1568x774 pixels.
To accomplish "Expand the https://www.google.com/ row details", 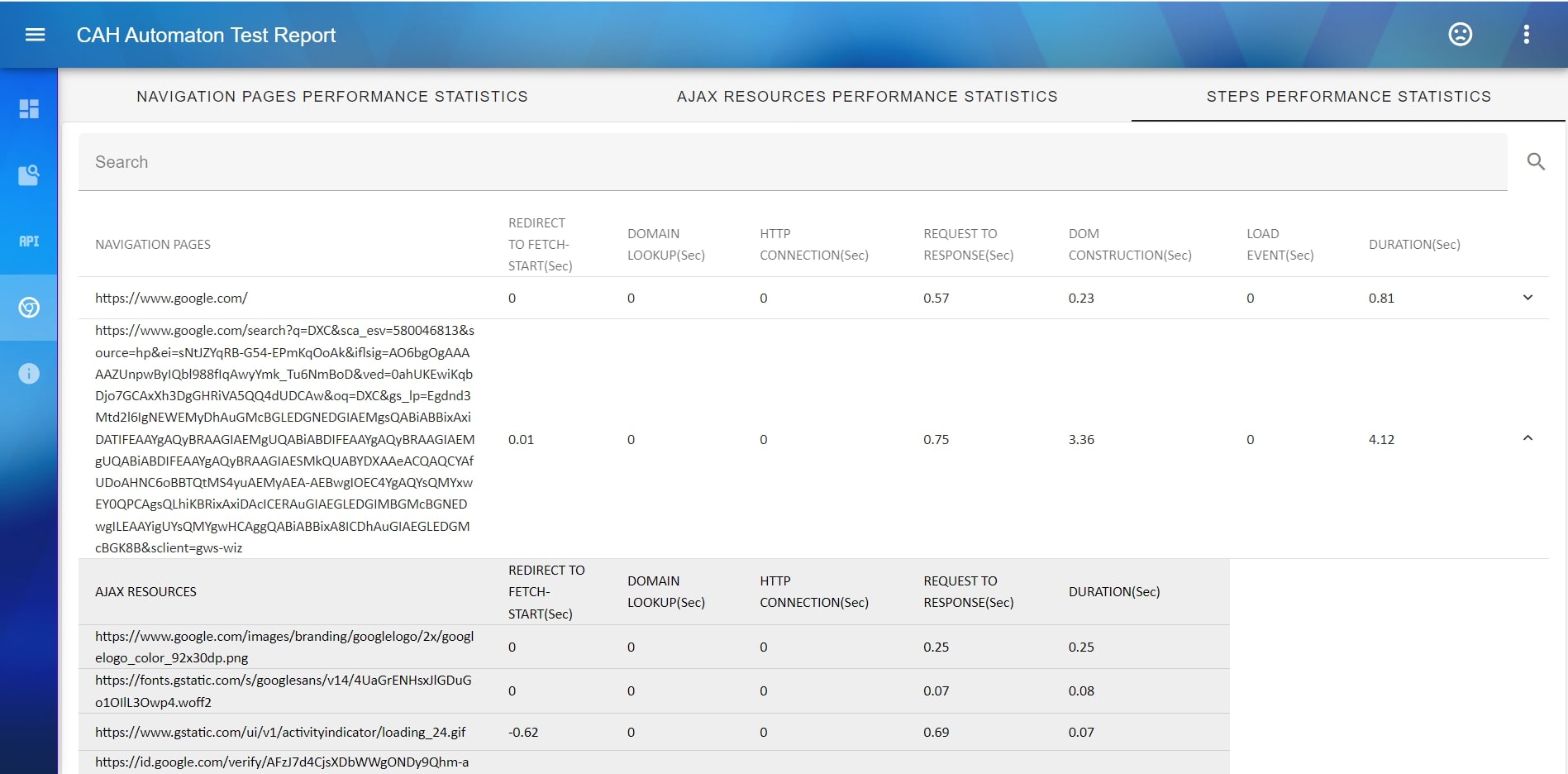I will [1527, 298].
